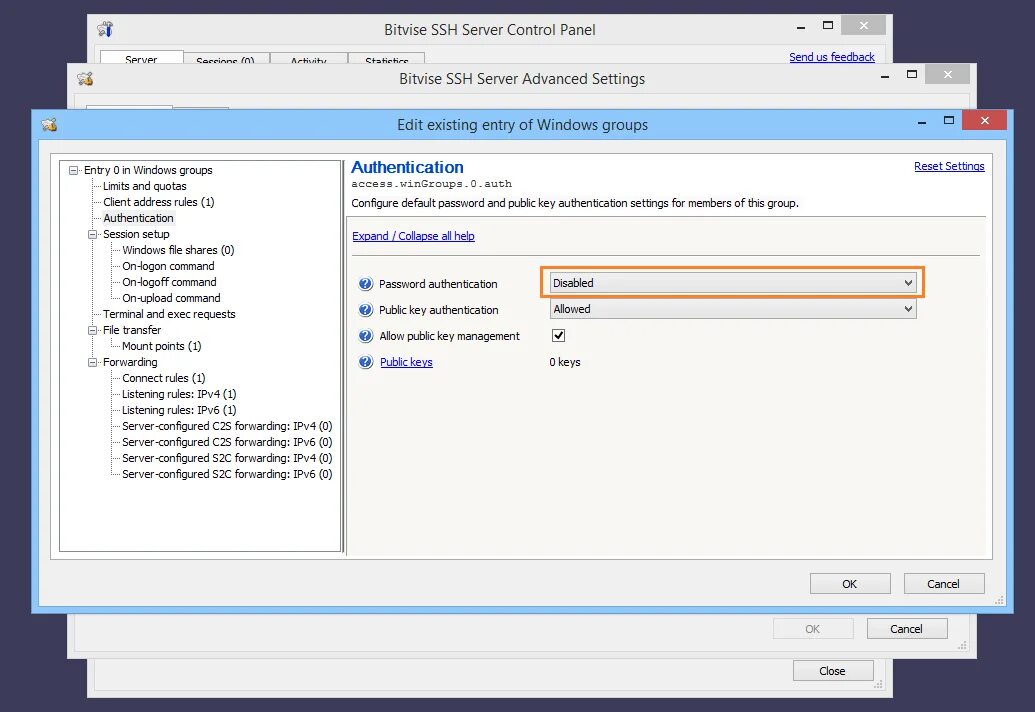This screenshot has height=712, width=1035.
Task: Click Expand / Collapse all help link
Action: coord(413,236)
